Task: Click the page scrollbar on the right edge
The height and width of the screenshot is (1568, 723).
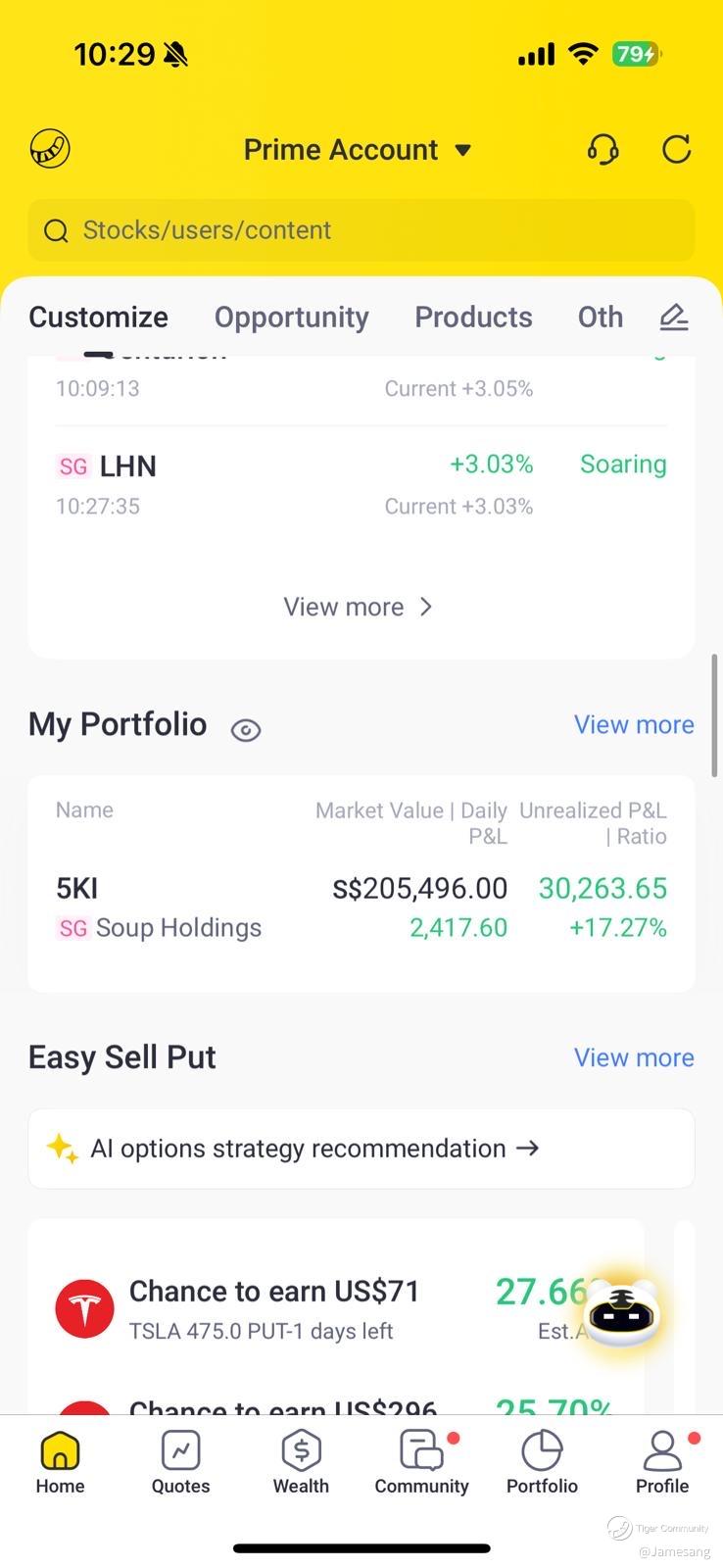Action: coord(715,715)
